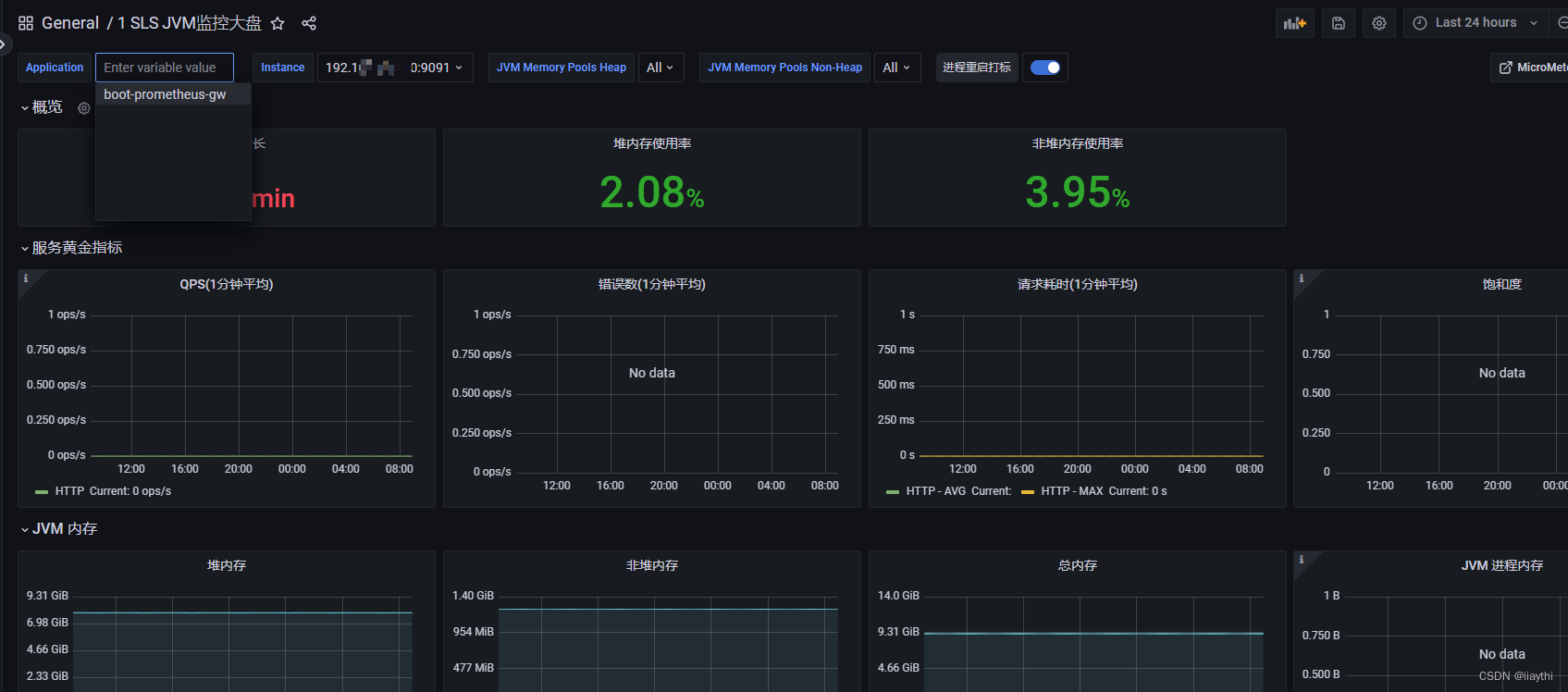The image size is (1568, 692).
Task: Click the Application variable input field
Action: (165, 68)
